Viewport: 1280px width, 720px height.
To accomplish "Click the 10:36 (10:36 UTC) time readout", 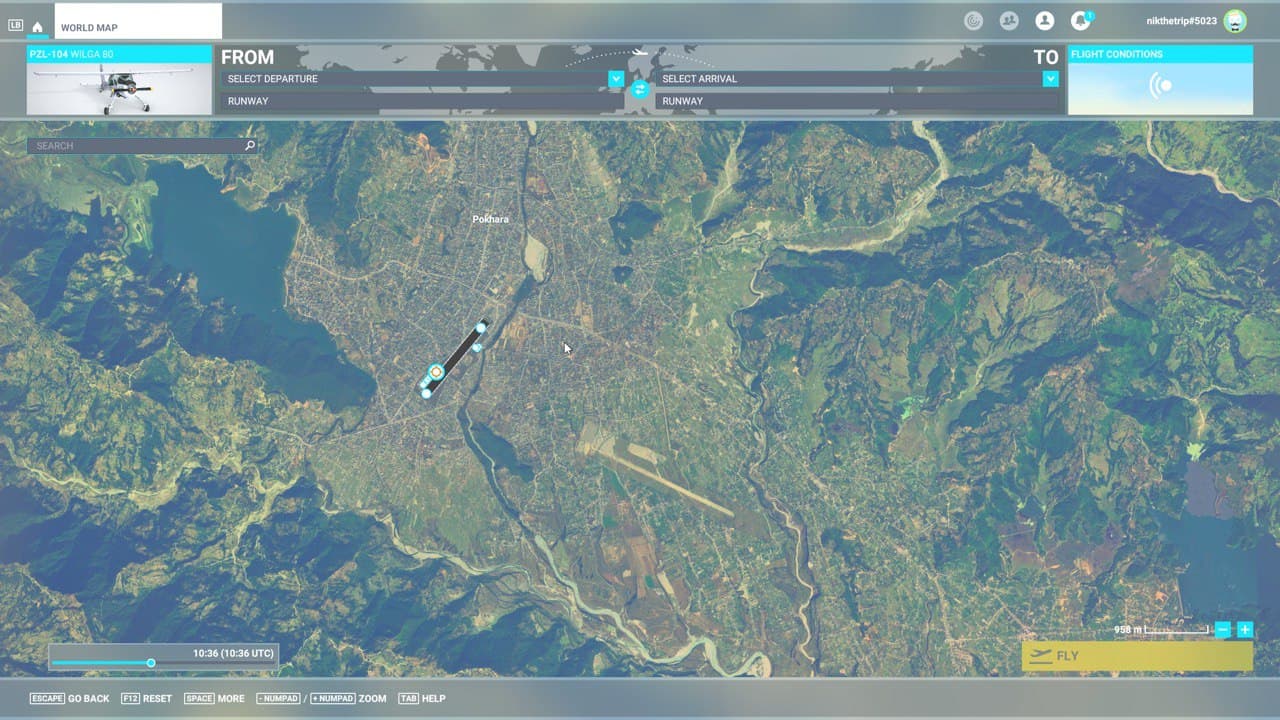I will (x=233, y=653).
